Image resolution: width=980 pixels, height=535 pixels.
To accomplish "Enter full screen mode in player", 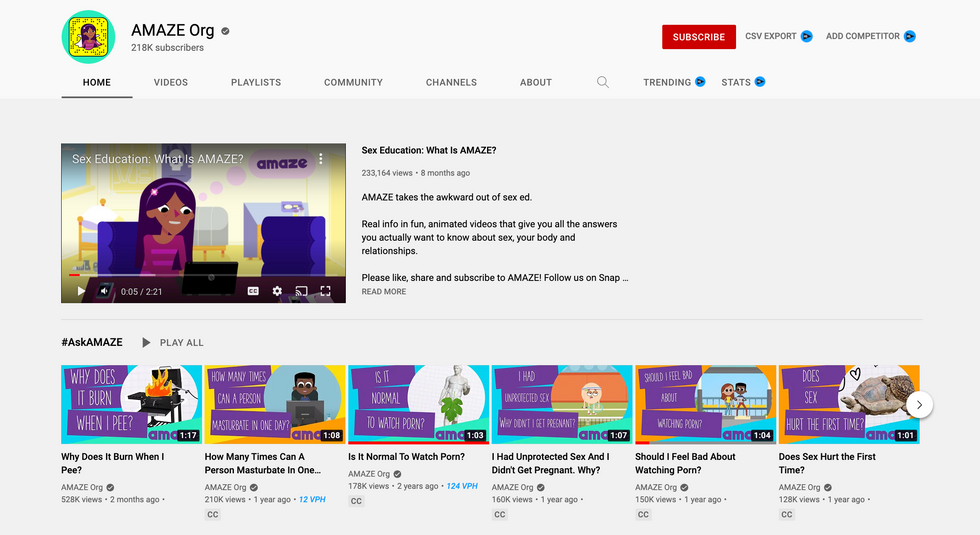I will (x=325, y=291).
